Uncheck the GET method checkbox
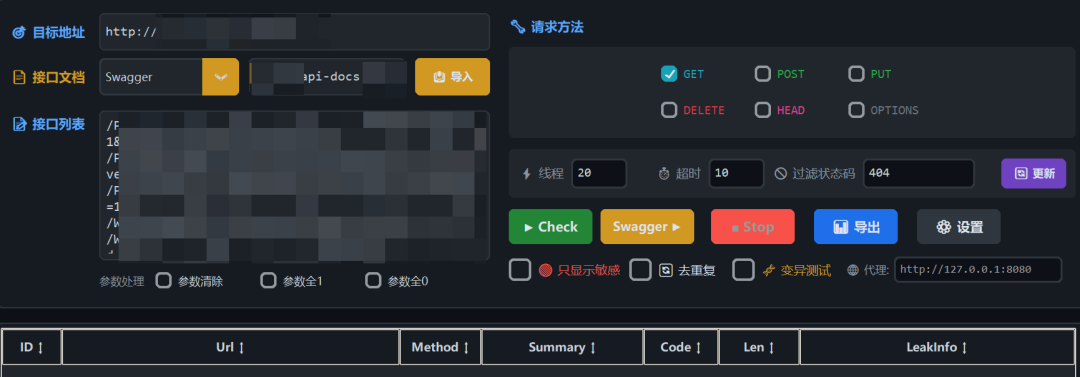 click(x=669, y=74)
